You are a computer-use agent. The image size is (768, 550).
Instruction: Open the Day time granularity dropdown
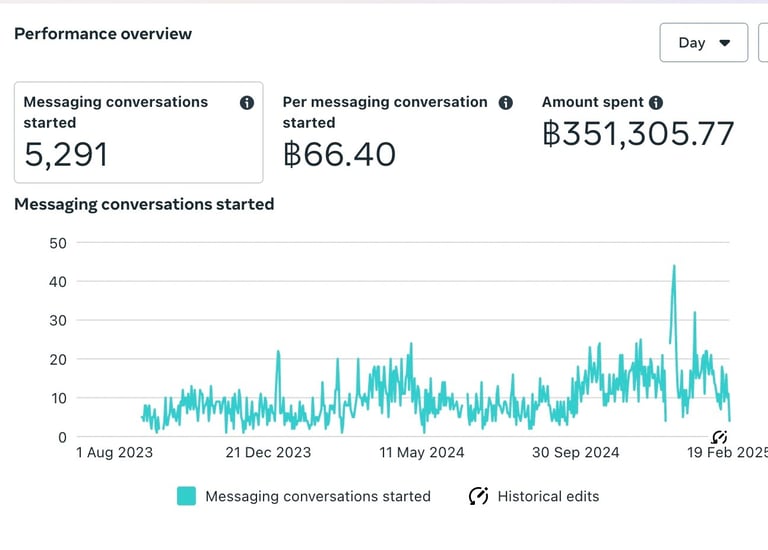[x=704, y=43]
